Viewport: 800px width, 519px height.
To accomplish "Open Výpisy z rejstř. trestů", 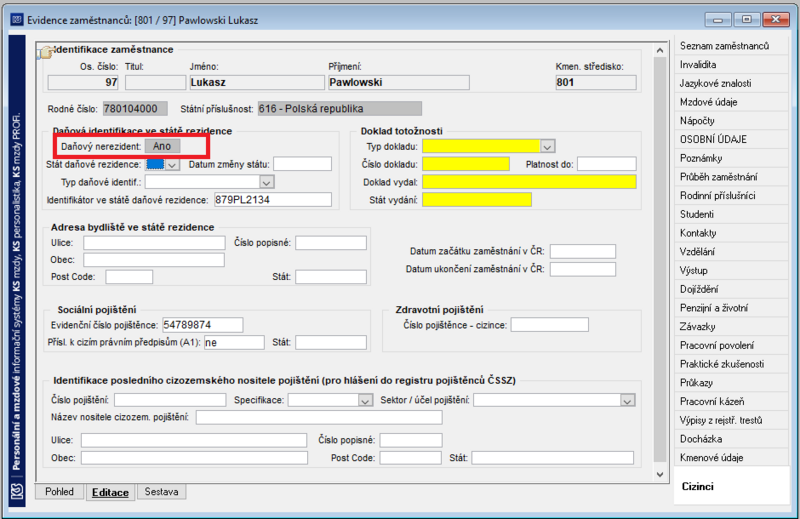I will coord(731,420).
